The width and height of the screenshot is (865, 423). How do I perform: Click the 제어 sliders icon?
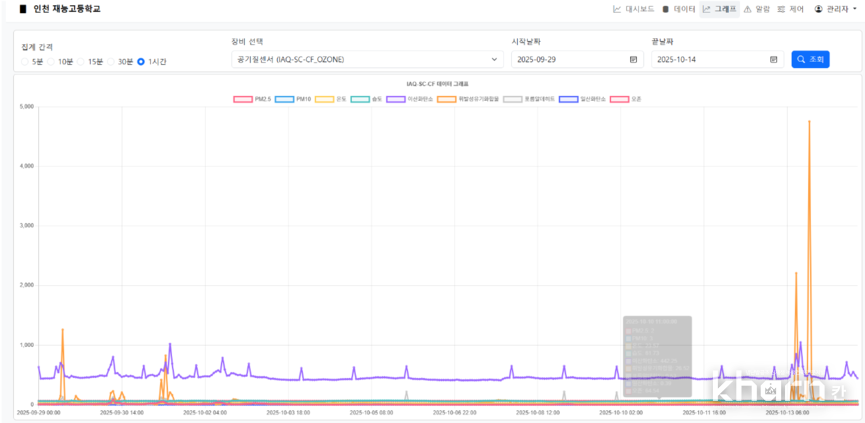pos(781,9)
